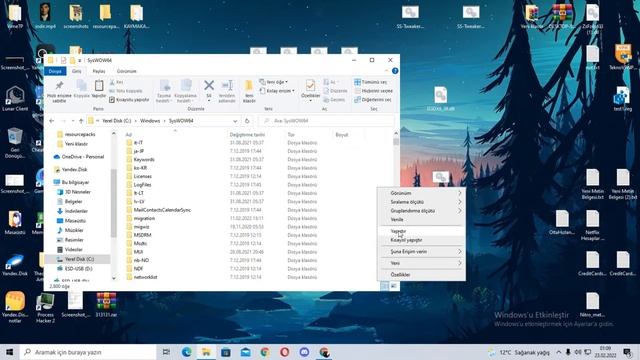Open Discord from the taskbar

pyautogui.click(x=304, y=352)
